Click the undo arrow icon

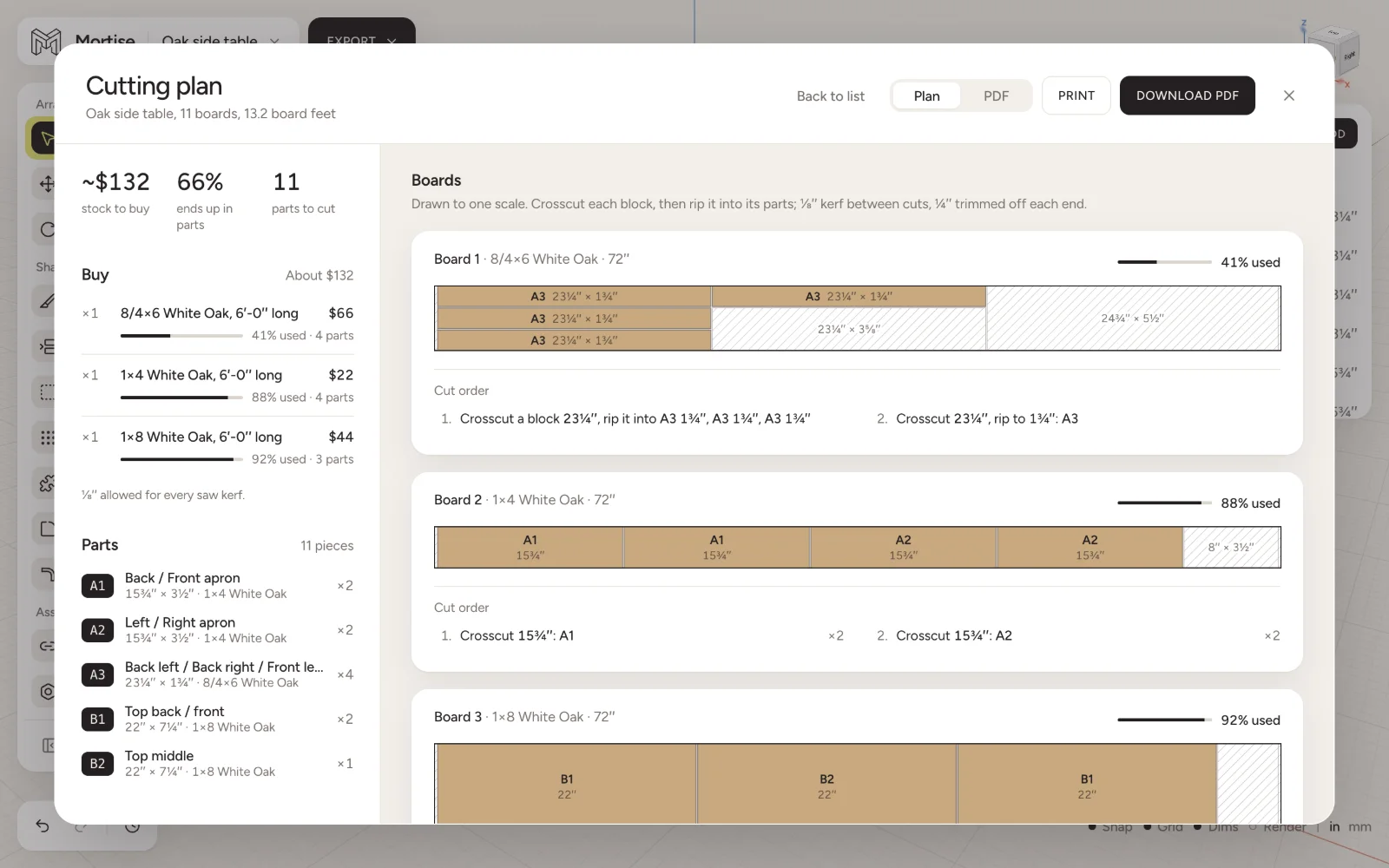(x=42, y=825)
